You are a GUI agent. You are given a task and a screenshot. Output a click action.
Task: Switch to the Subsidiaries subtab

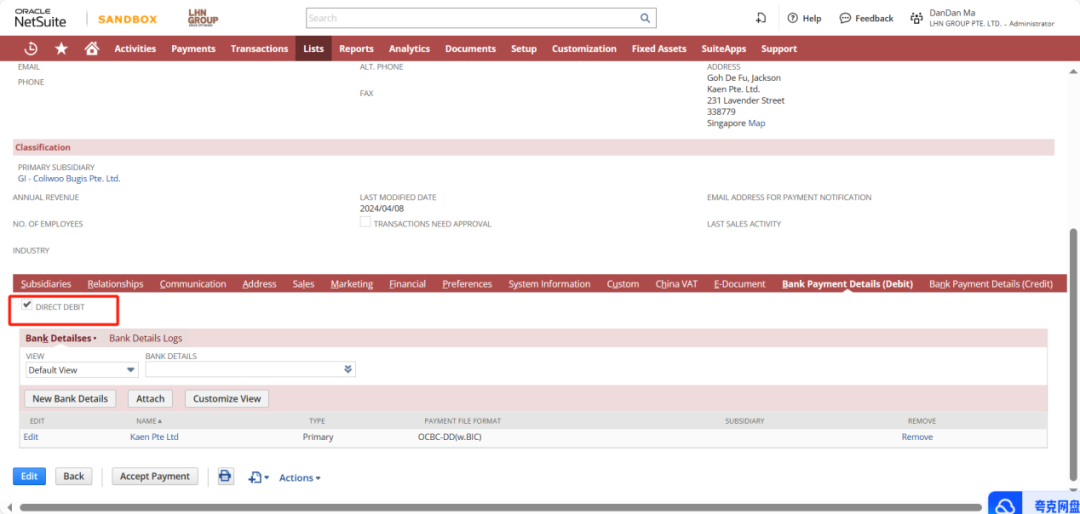coord(46,284)
